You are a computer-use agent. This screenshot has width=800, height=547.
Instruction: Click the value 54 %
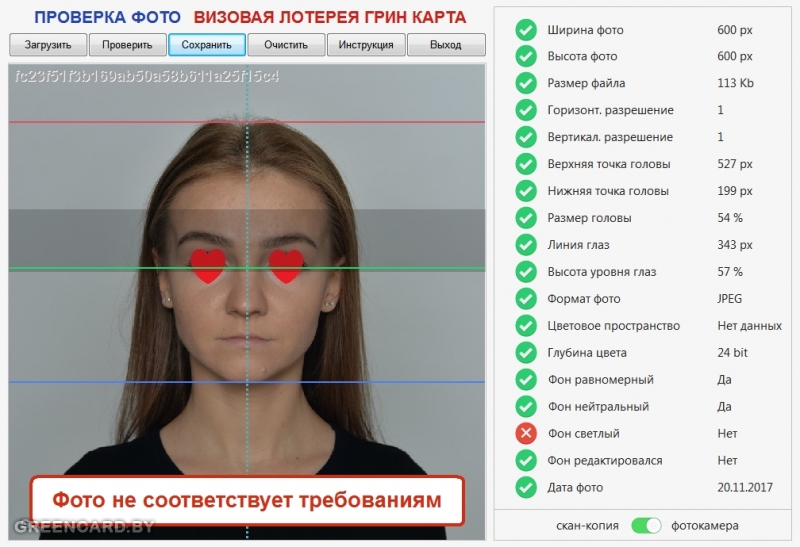(730, 218)
